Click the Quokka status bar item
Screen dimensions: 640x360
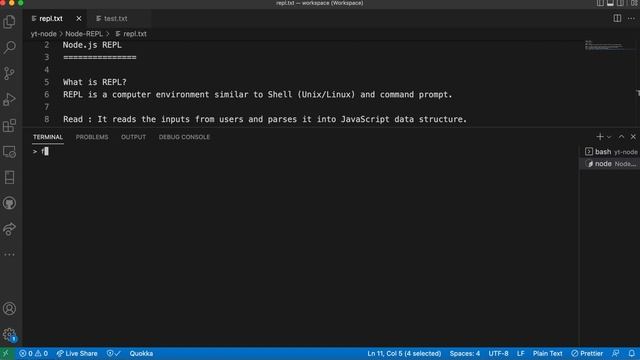[x=141, y=353]
